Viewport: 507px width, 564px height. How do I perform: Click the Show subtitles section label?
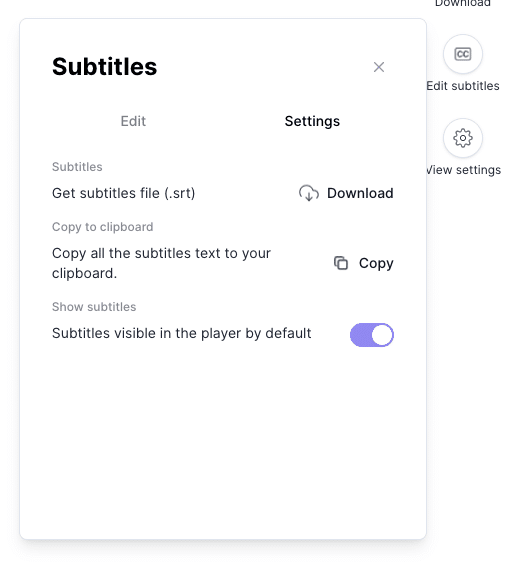point(94,307)
